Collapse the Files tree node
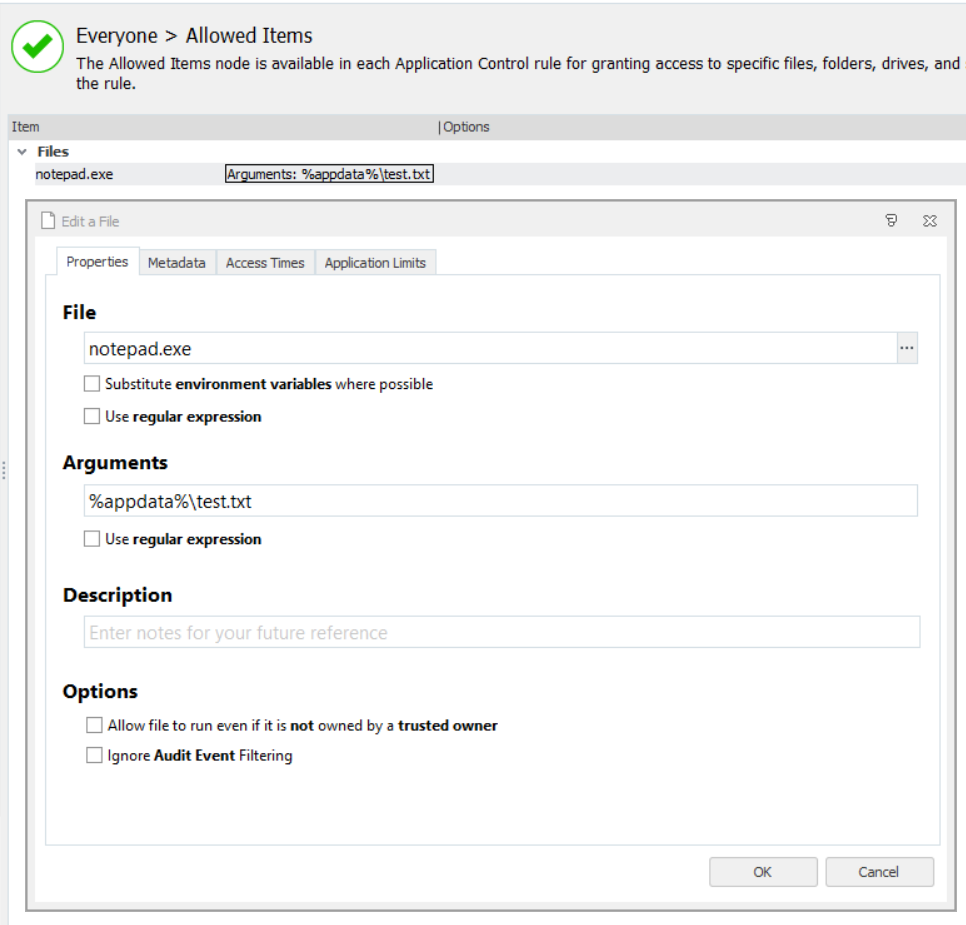Image resolution: width=966 pixels, height=925 pixels. (22, 151)
